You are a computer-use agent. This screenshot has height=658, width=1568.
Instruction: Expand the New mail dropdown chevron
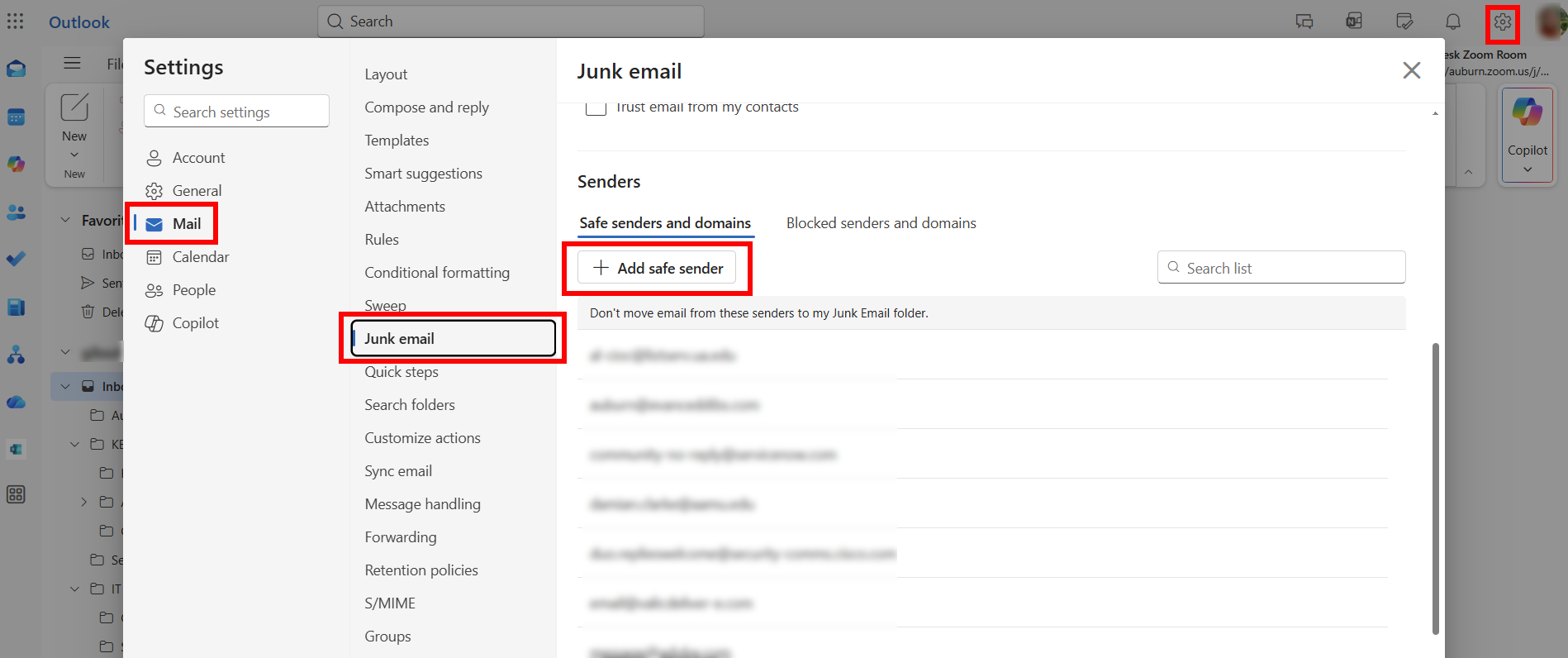coord(74,155)
